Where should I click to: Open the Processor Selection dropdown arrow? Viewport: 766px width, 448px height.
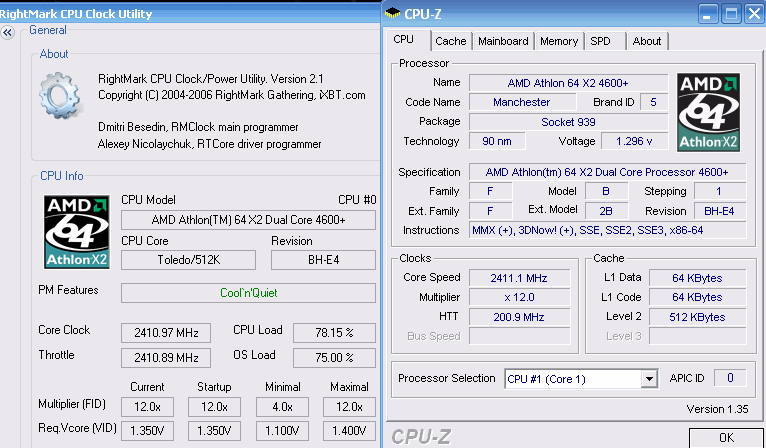649,379
